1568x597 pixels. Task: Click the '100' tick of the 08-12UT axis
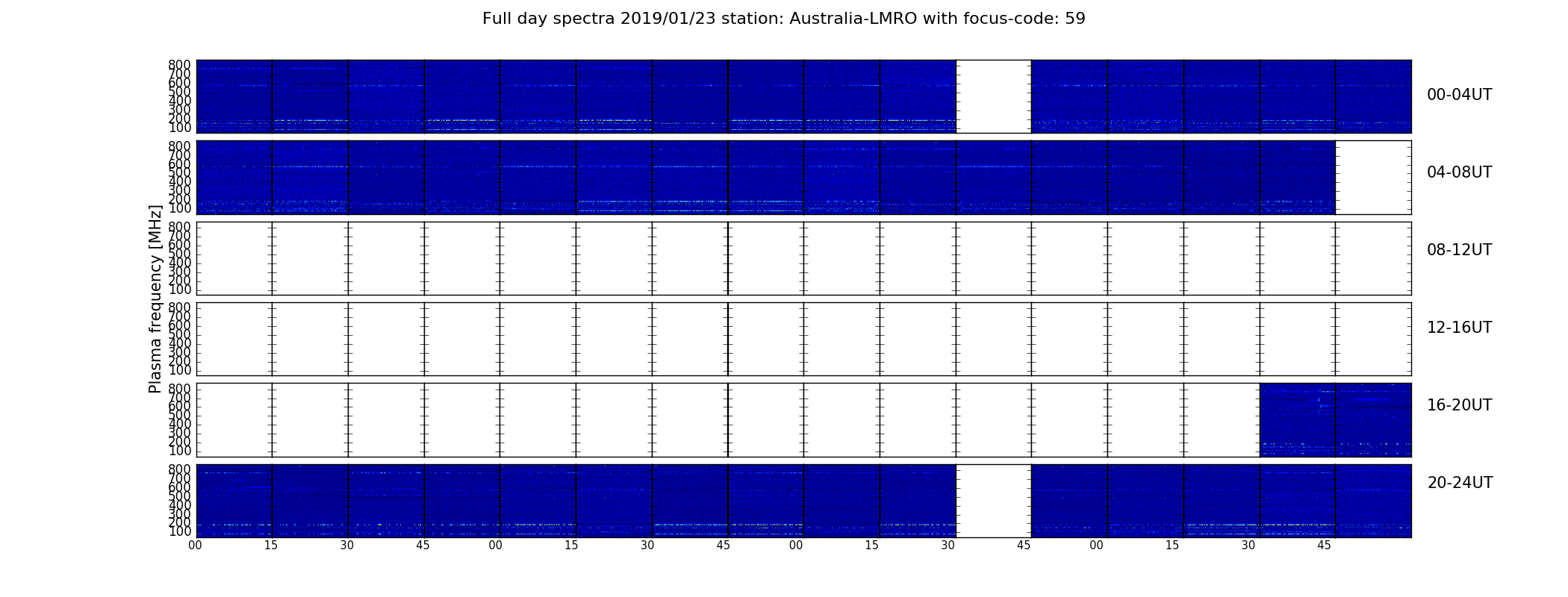pos(180,290)
